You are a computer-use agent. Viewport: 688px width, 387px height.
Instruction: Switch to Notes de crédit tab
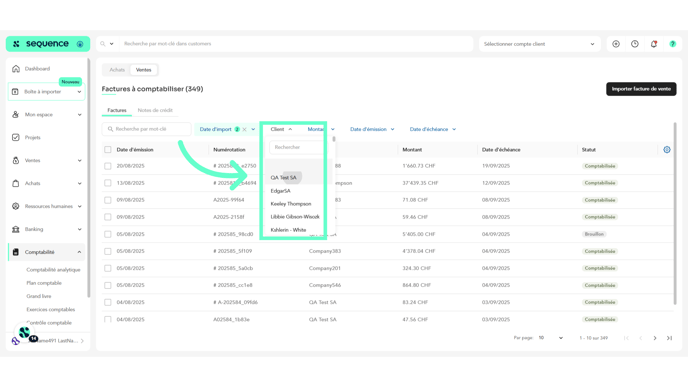pos(155,110)
